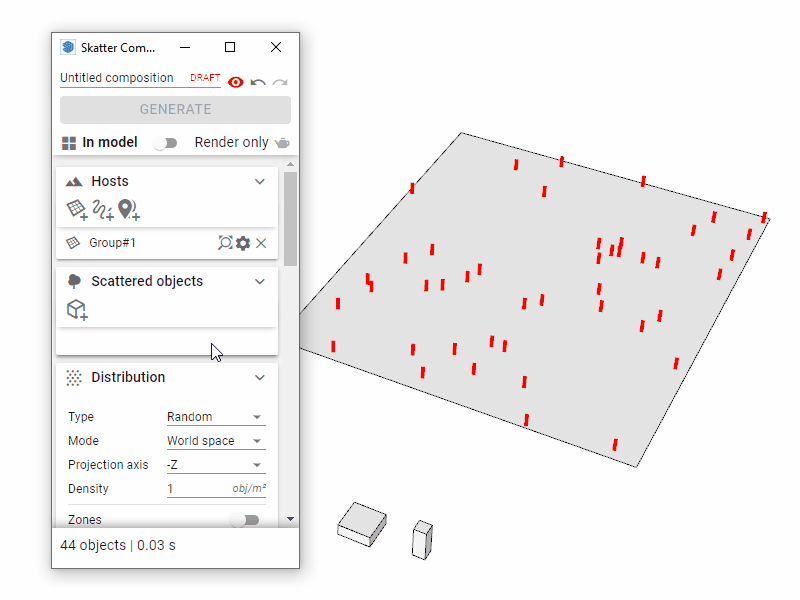This screenshot has height=600, width=800.
Task: Redo the last action
Action: (280, 82)
